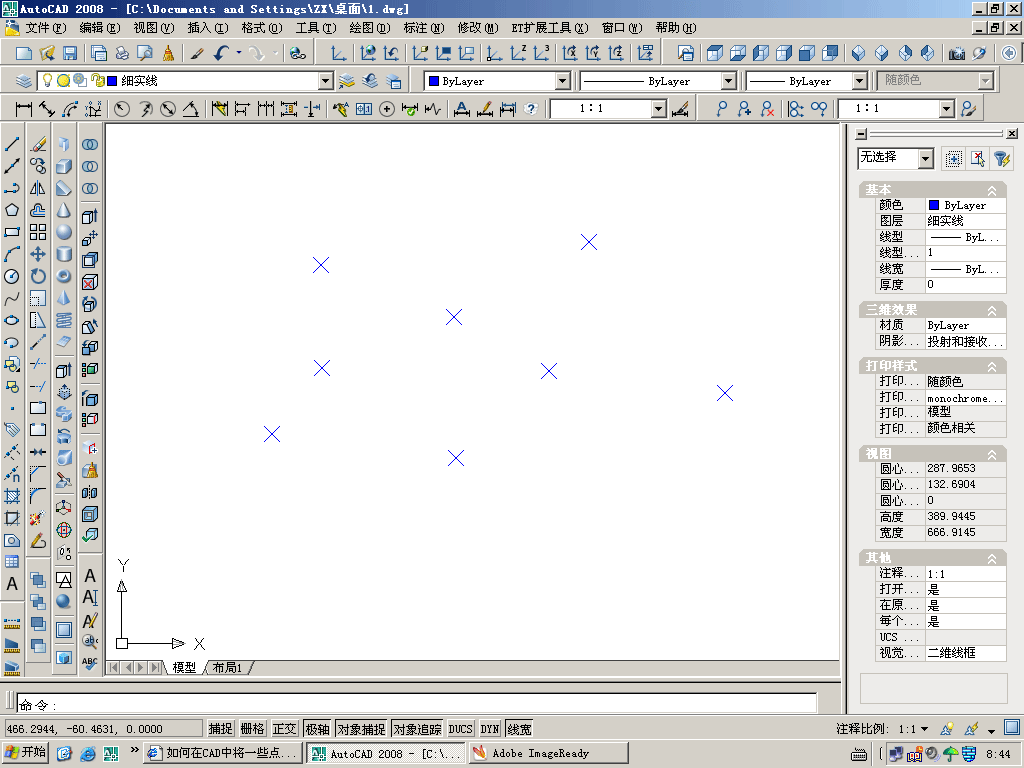Toggle 极轴 polar tracking

[x=317, y=729]
